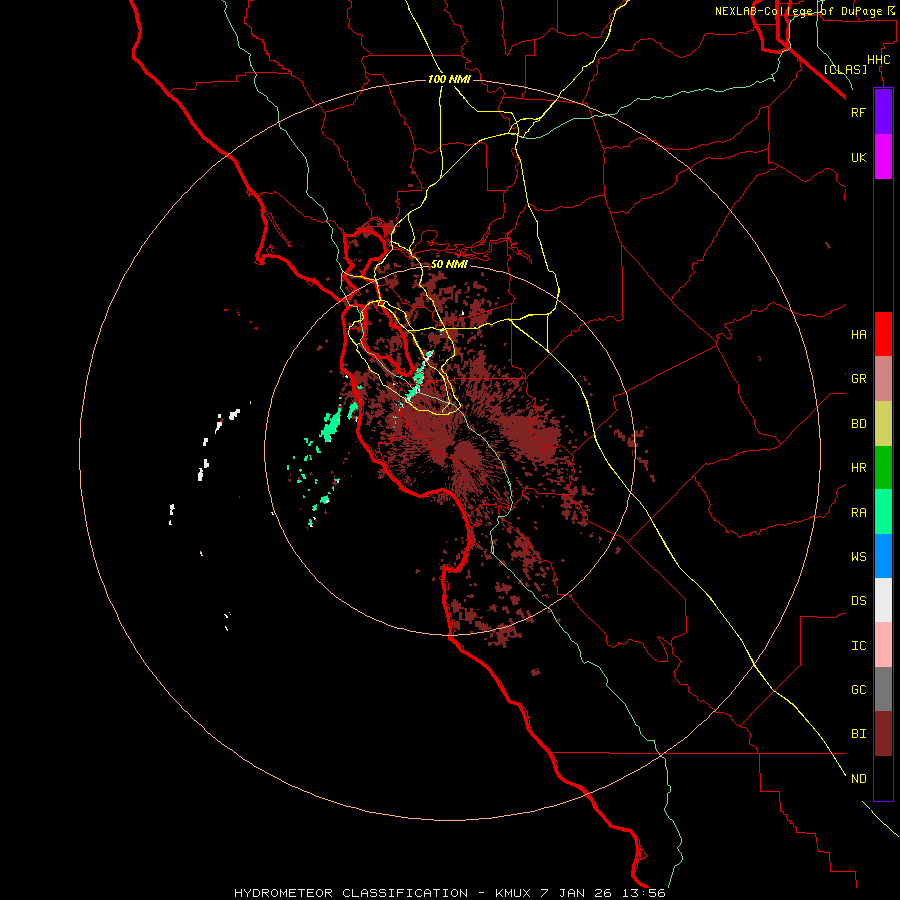Click the ND legend label
This screenshot has width=900, height=900.
[x=858, y=779]
